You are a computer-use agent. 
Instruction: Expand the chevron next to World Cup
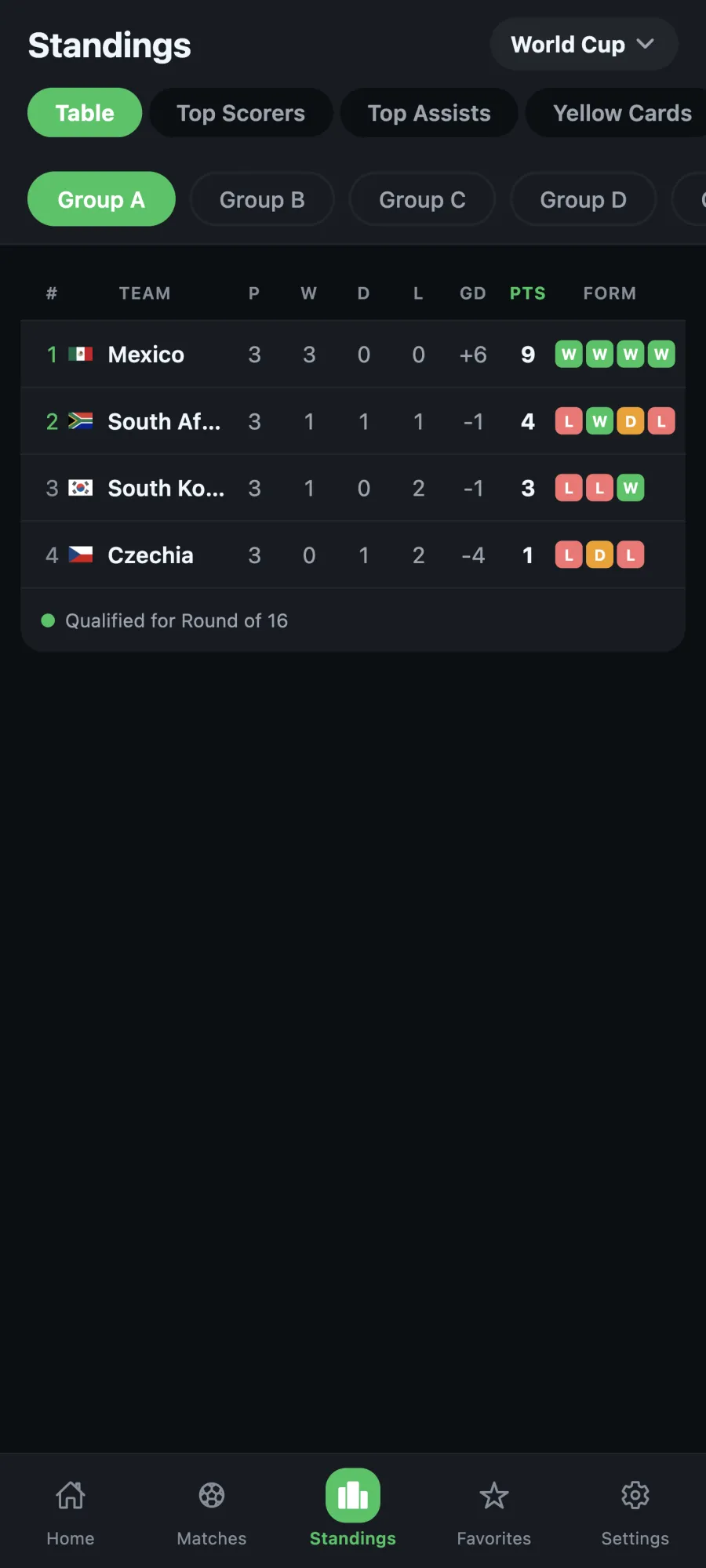click(x=645, y=44)
